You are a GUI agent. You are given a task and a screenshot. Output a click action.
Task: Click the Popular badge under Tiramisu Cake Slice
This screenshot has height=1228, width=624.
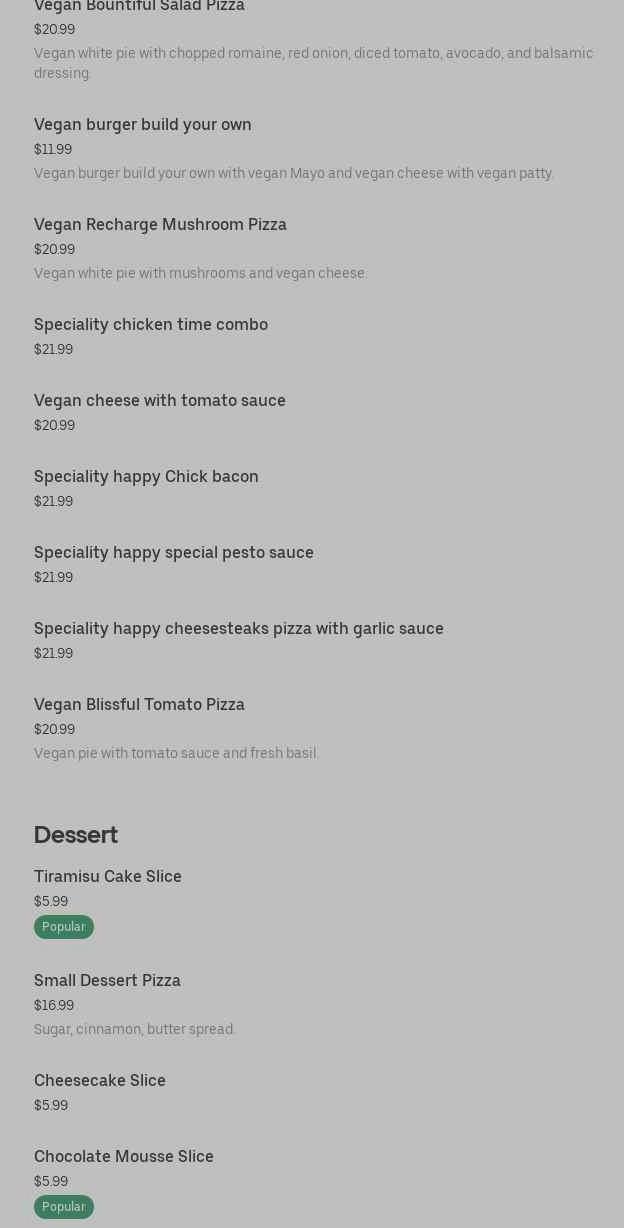pos(64,927)
